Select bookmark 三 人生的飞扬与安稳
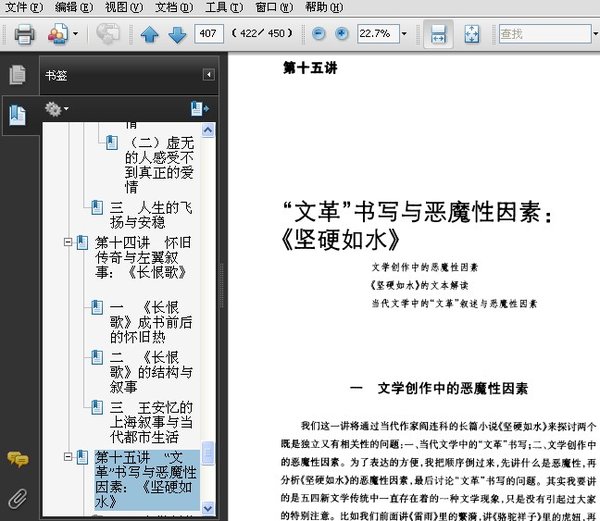This screenshot has width=600, height=521. 151,215
